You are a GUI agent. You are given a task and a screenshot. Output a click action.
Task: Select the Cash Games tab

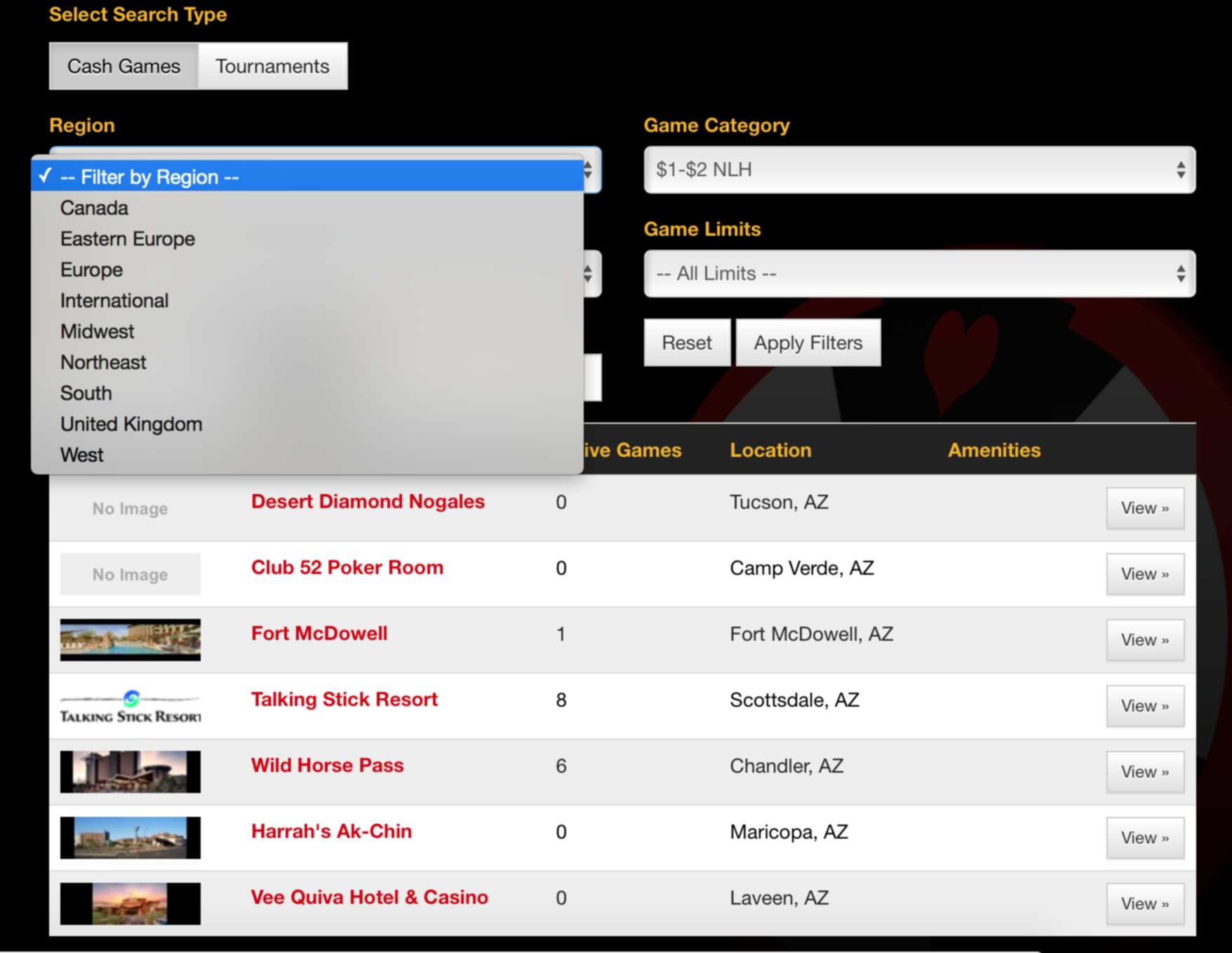[123, 66]
